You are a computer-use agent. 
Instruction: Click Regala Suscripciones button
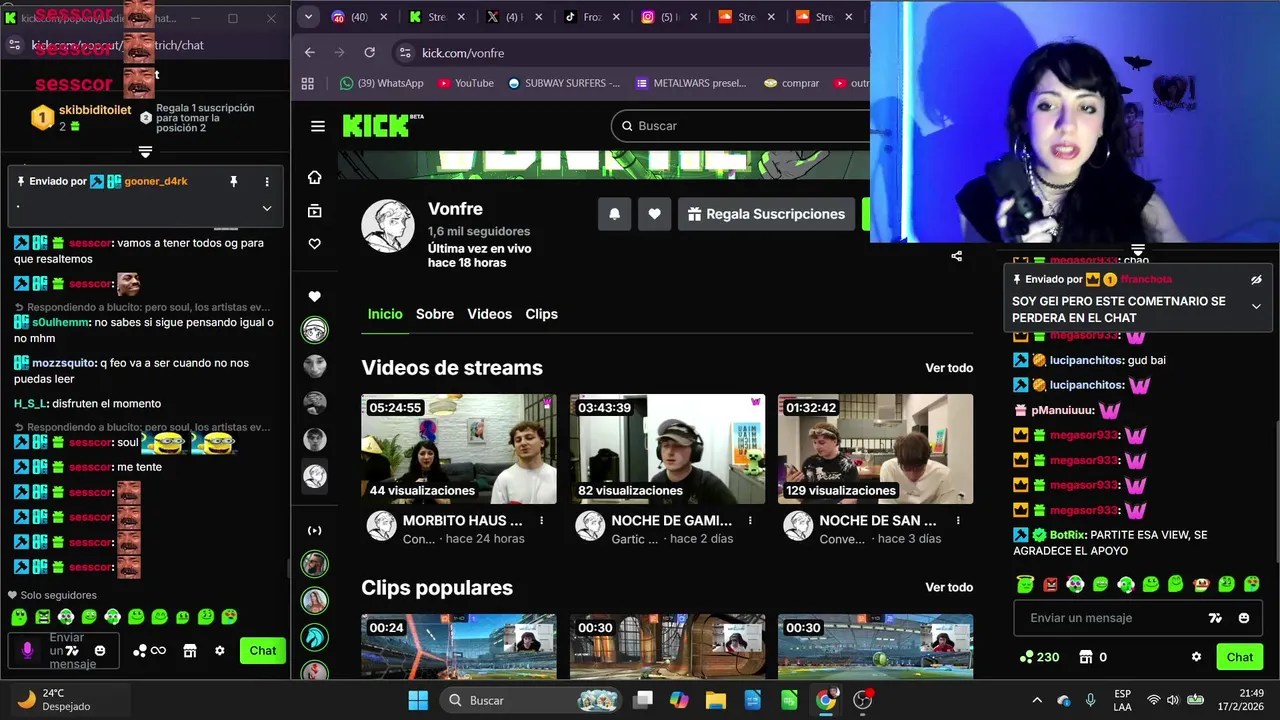(766, 214)
